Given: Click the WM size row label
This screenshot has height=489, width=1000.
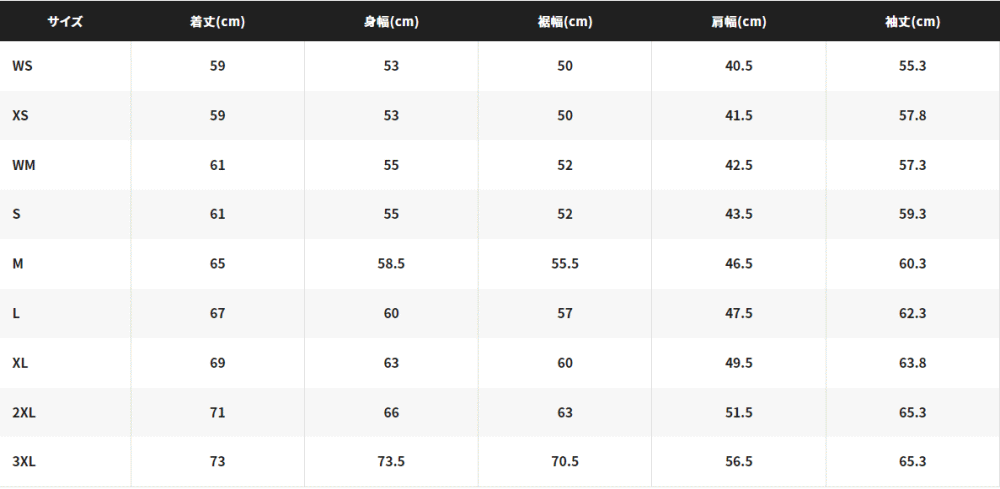Looking at the screenshot, I should (x=24, y=165).
